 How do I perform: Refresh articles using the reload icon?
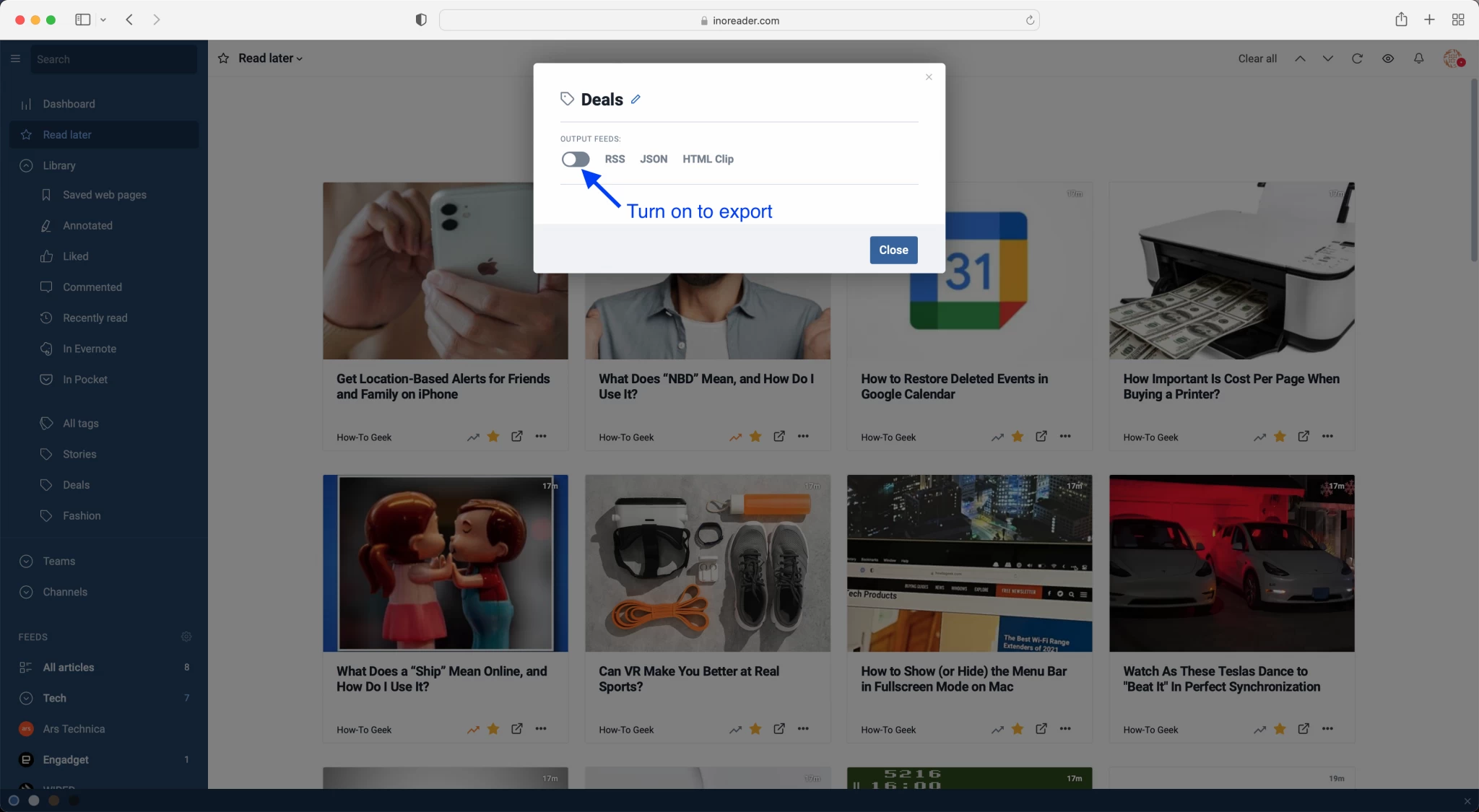tap(1357, 58)
